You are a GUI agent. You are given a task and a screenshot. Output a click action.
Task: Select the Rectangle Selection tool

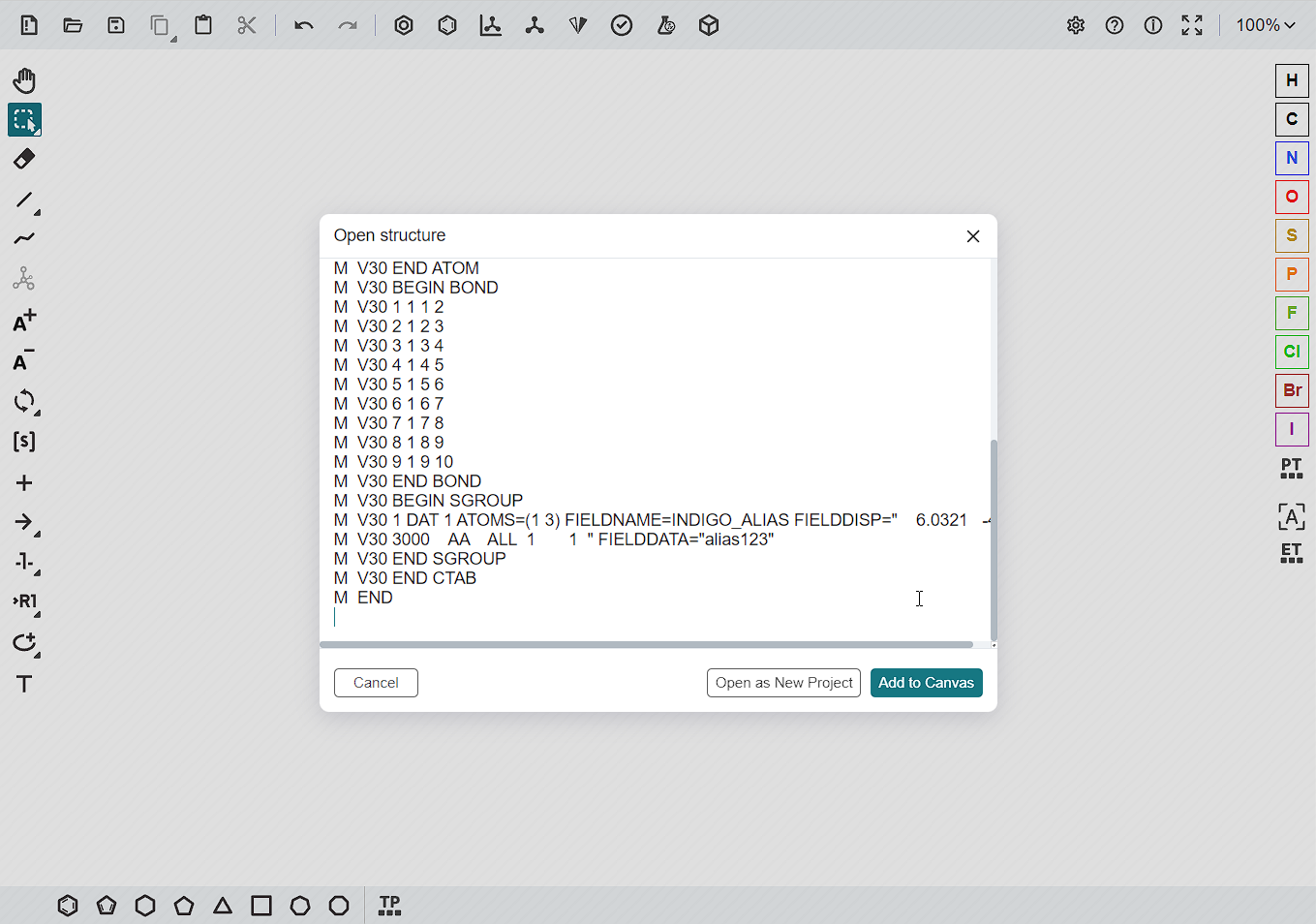(24, 120)
